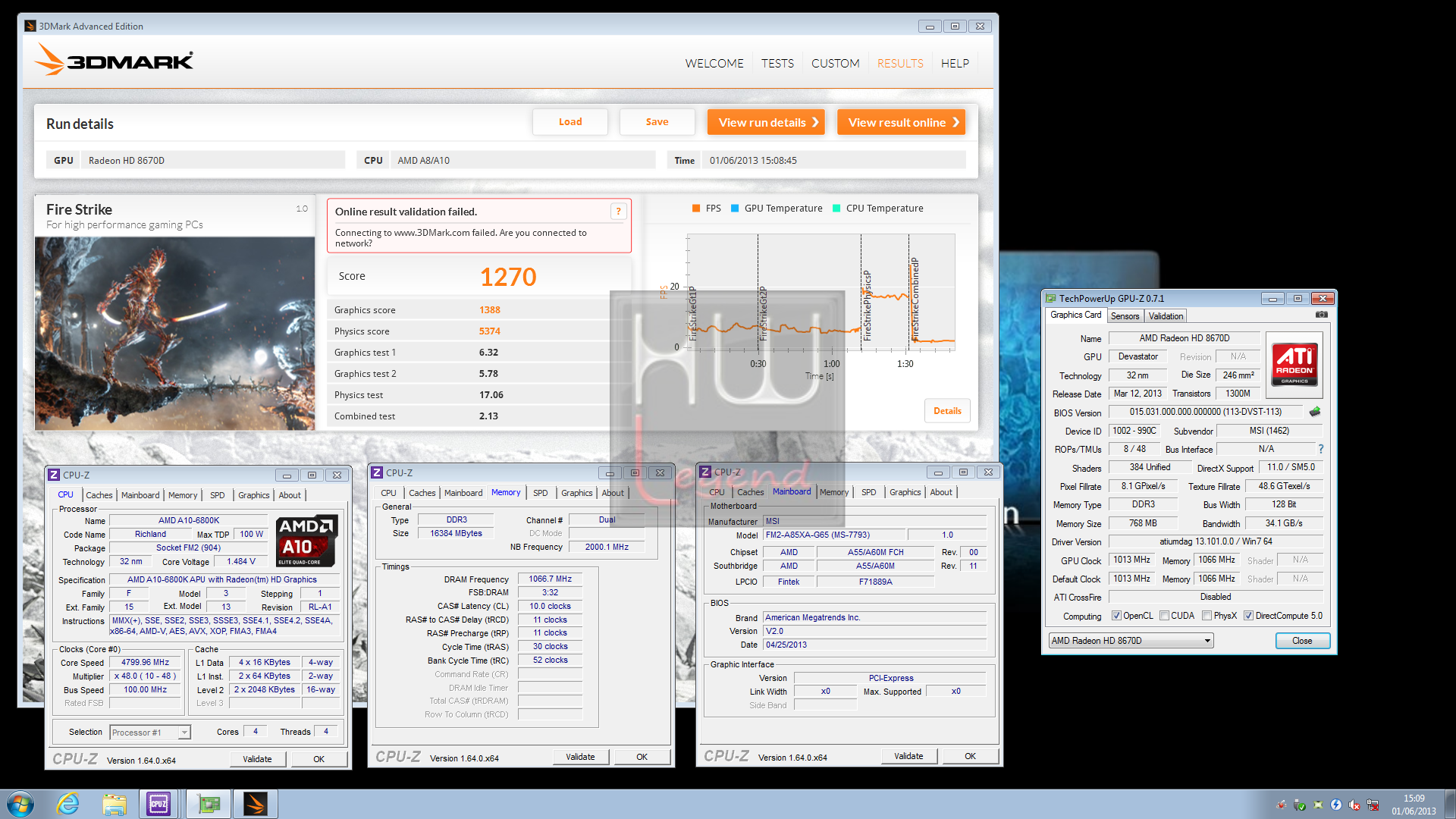
Task: Click the Fire Strike preview thumbnail
Action: click(175, 334)
